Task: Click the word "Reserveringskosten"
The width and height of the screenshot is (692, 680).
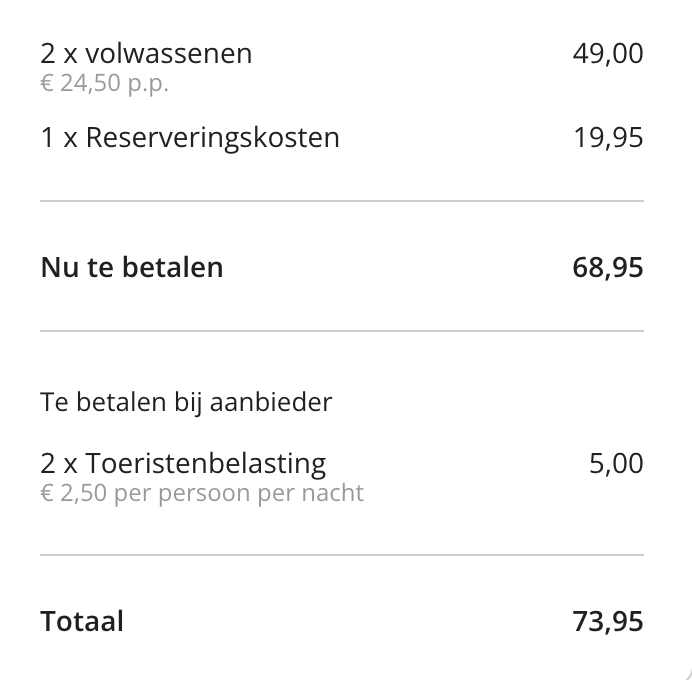Action: tap(213, 138)
